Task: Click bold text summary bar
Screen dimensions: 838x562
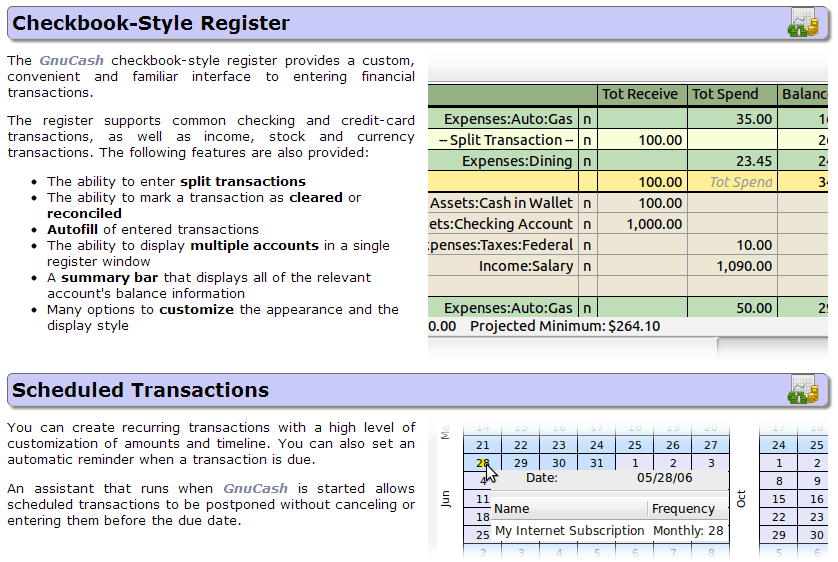Action: point(110,277)
